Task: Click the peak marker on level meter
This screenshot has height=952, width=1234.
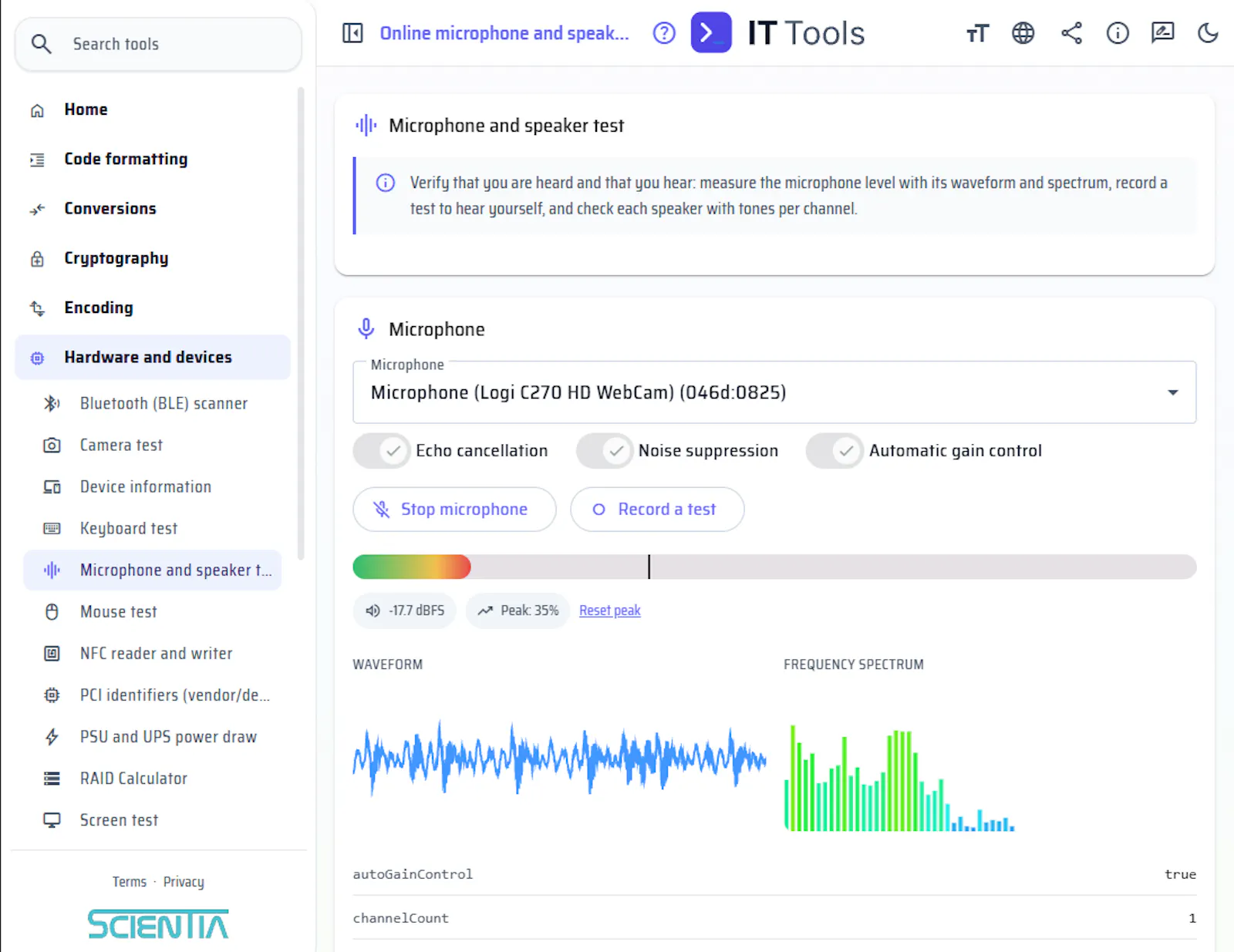Action: coord(649,567)
